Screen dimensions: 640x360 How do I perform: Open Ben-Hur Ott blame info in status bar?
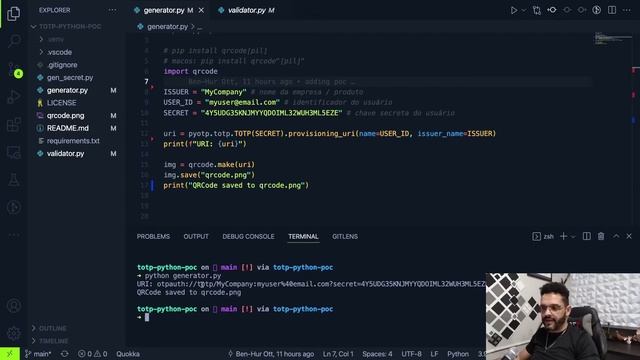point(271,354)
